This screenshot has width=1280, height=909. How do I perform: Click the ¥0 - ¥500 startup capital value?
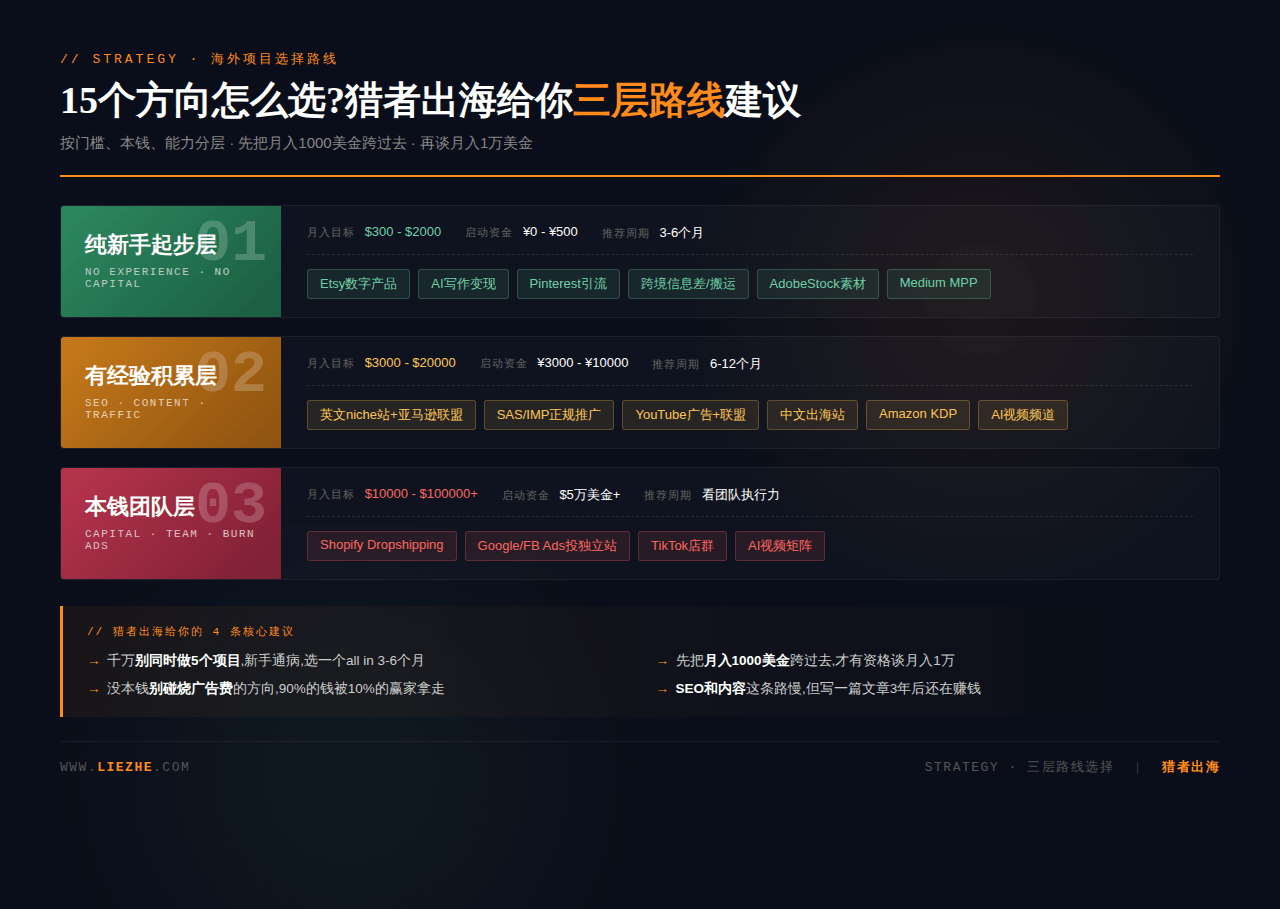[x=550, y=232]
